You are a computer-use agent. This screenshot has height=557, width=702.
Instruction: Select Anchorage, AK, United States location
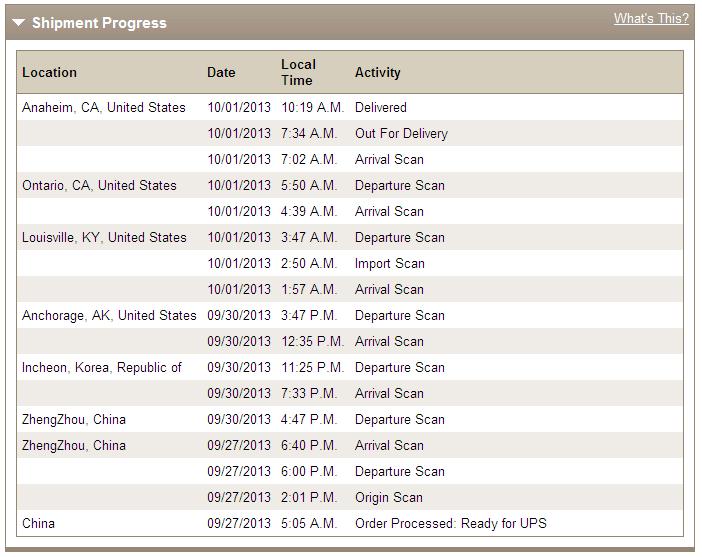[x=109, y=315]
